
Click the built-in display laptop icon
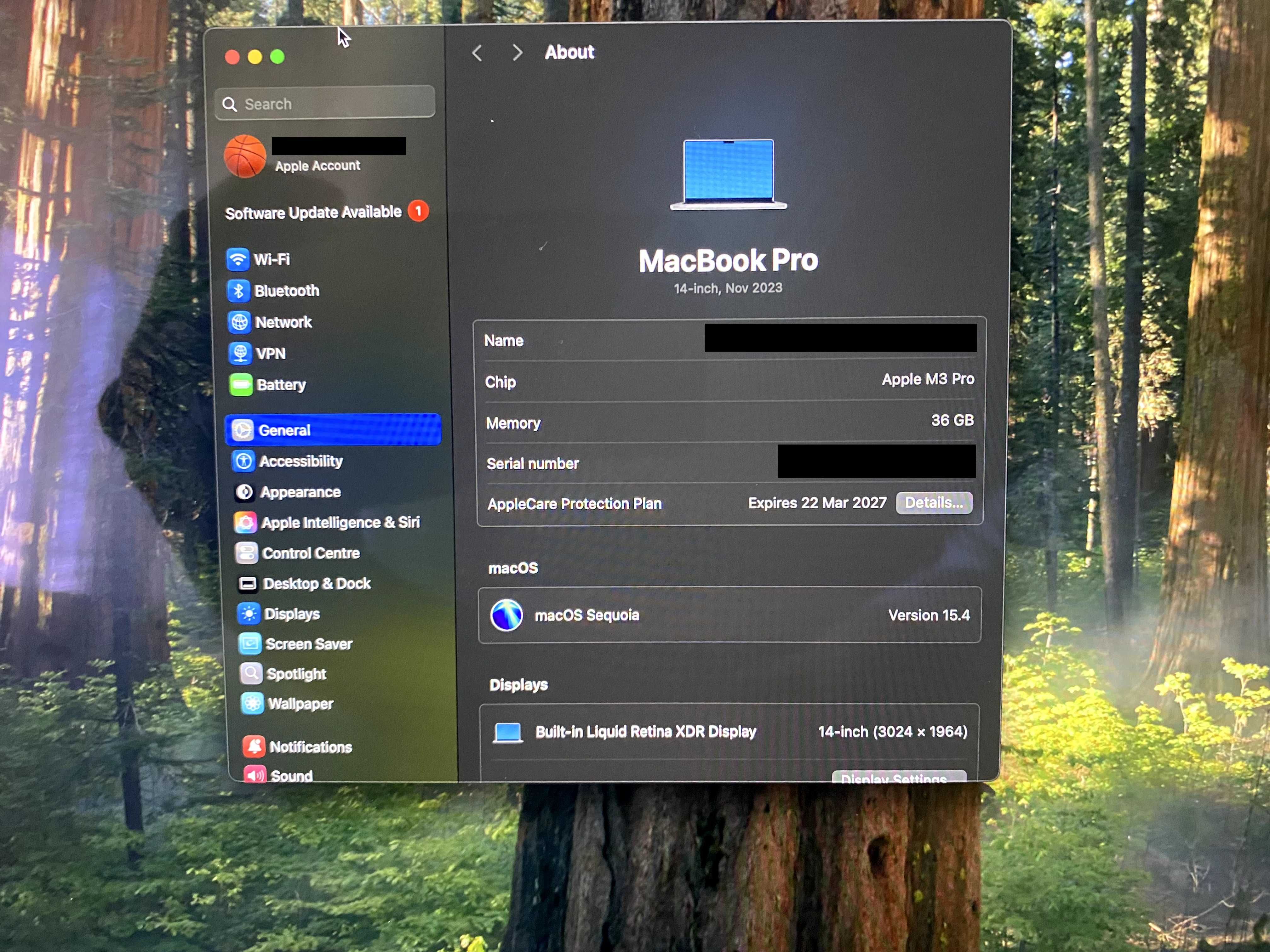point(508,733)
